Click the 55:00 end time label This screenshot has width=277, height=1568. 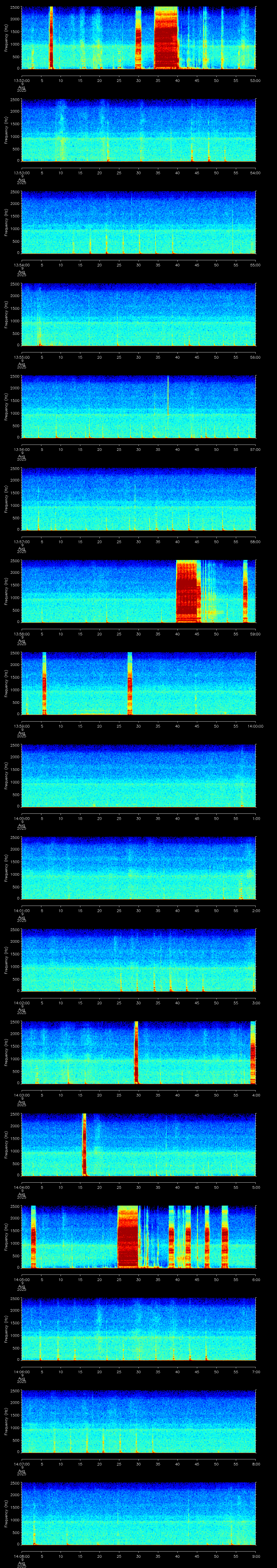coord(255,265)
